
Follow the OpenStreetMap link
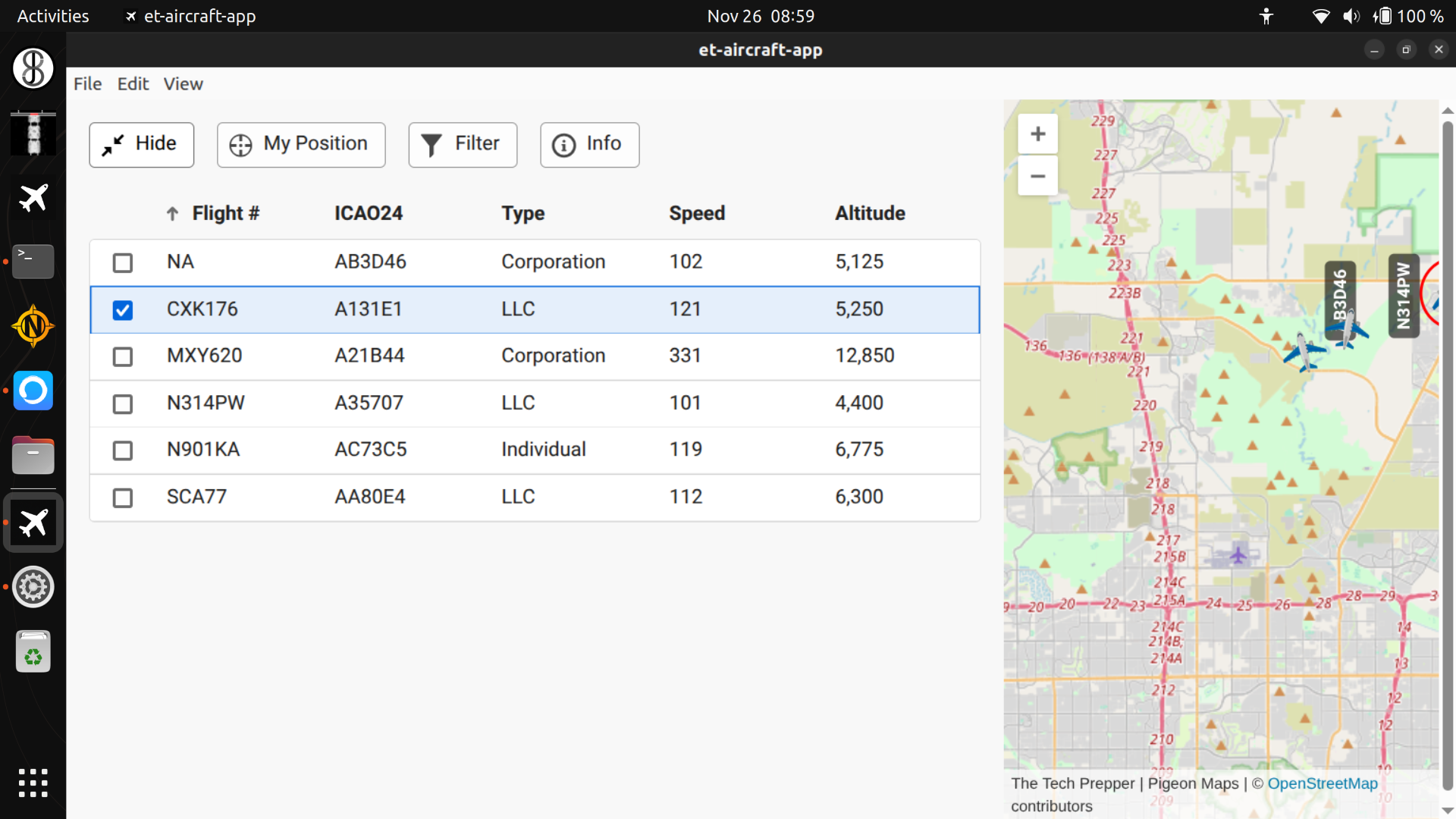(1322, 783)
